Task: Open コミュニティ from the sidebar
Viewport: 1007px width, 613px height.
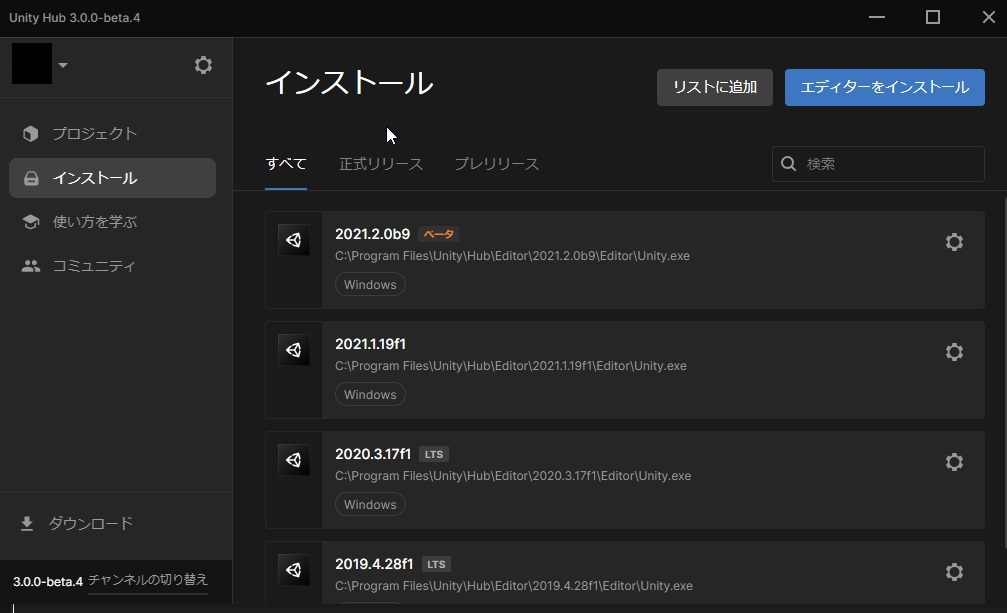Action: pos(112,266)
